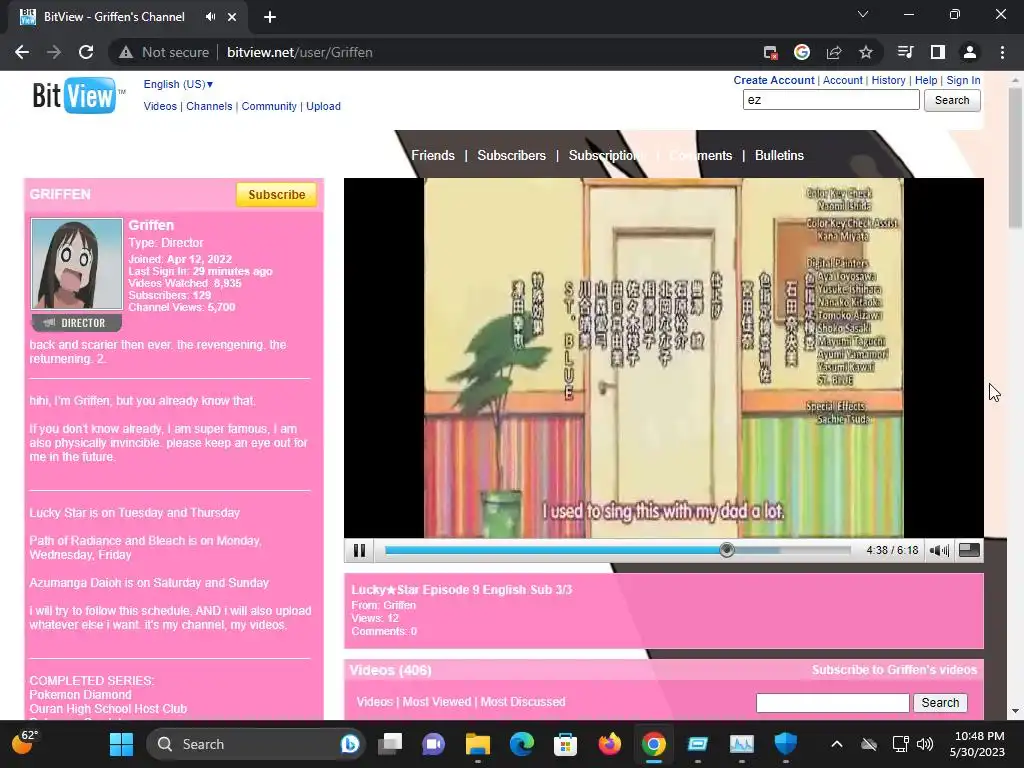Open the Subscriptions channel tab
Image resolution: width=1024 pixels, height=768 pixels.
point(607,155)
